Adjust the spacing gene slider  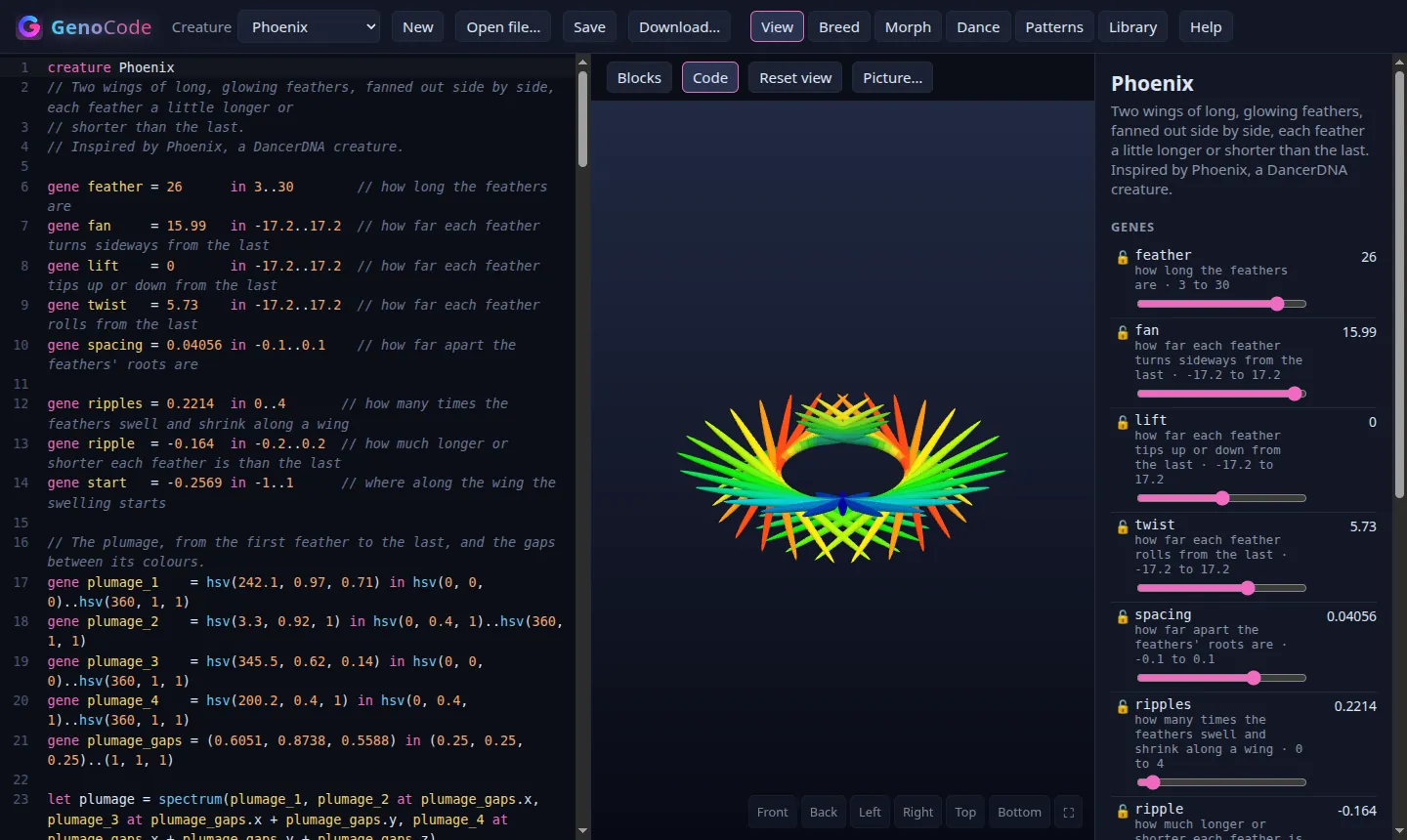click(1221, 678)
